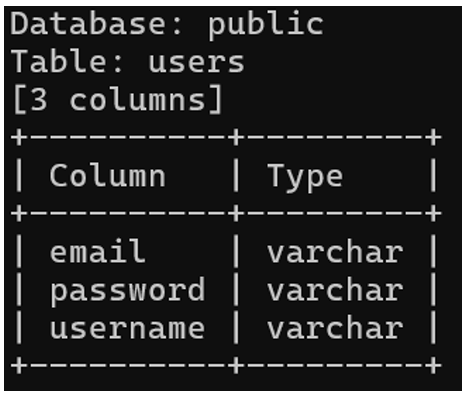
Task: Click the varchar type in password row
Action: click(335, 291)
